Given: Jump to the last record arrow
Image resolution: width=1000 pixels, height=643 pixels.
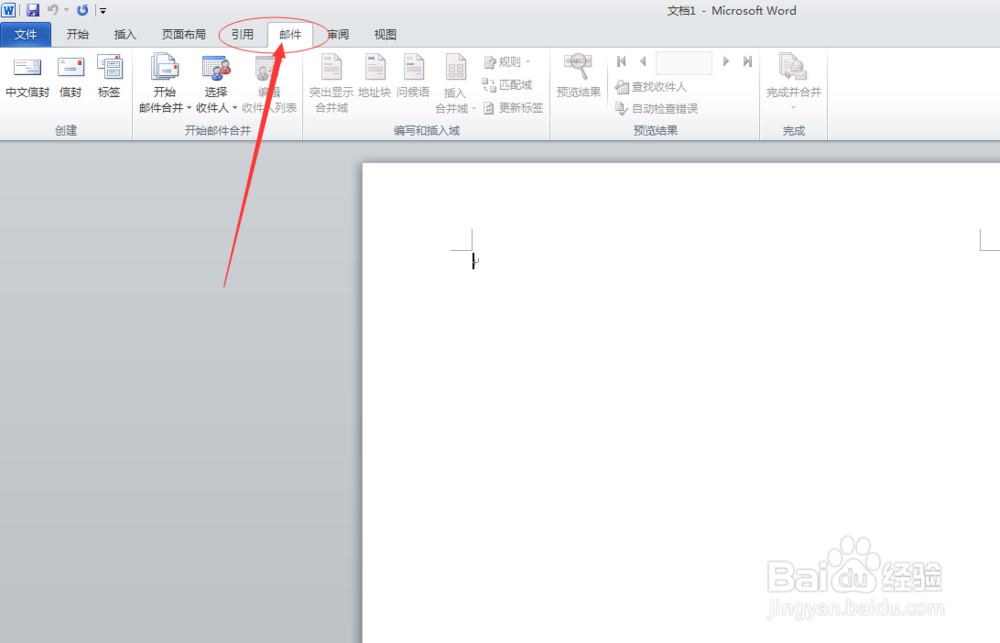Looking at the screenshot, I should point(747,61).
